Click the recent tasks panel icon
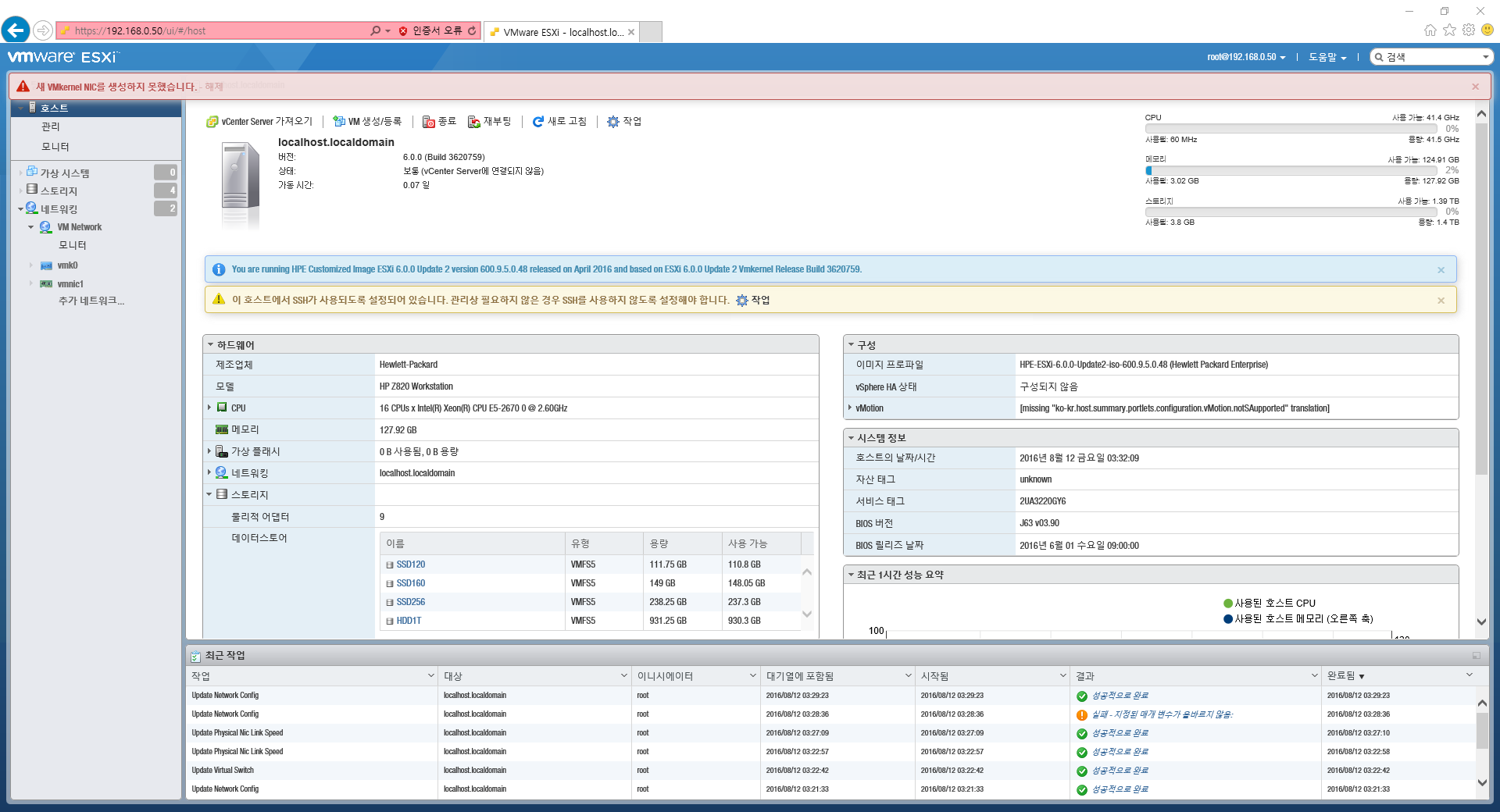 tap(195, 657)
